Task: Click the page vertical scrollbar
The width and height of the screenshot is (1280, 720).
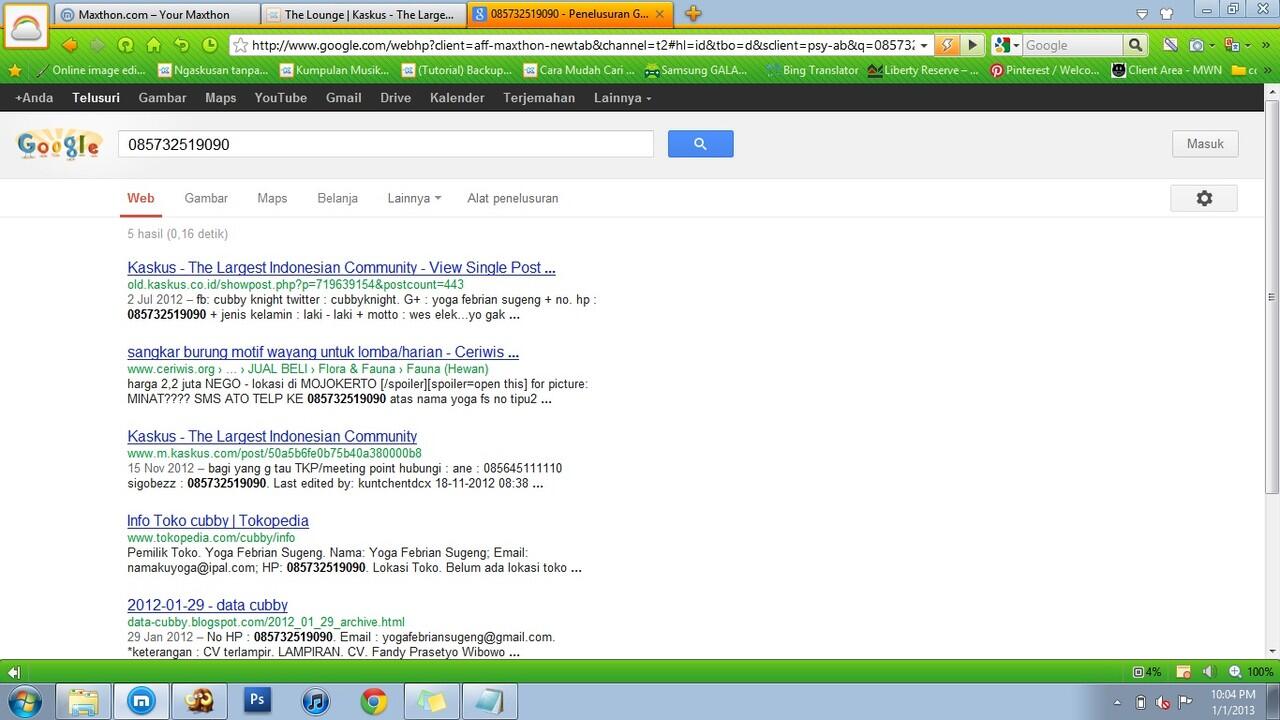Action: pos(1272,297)
